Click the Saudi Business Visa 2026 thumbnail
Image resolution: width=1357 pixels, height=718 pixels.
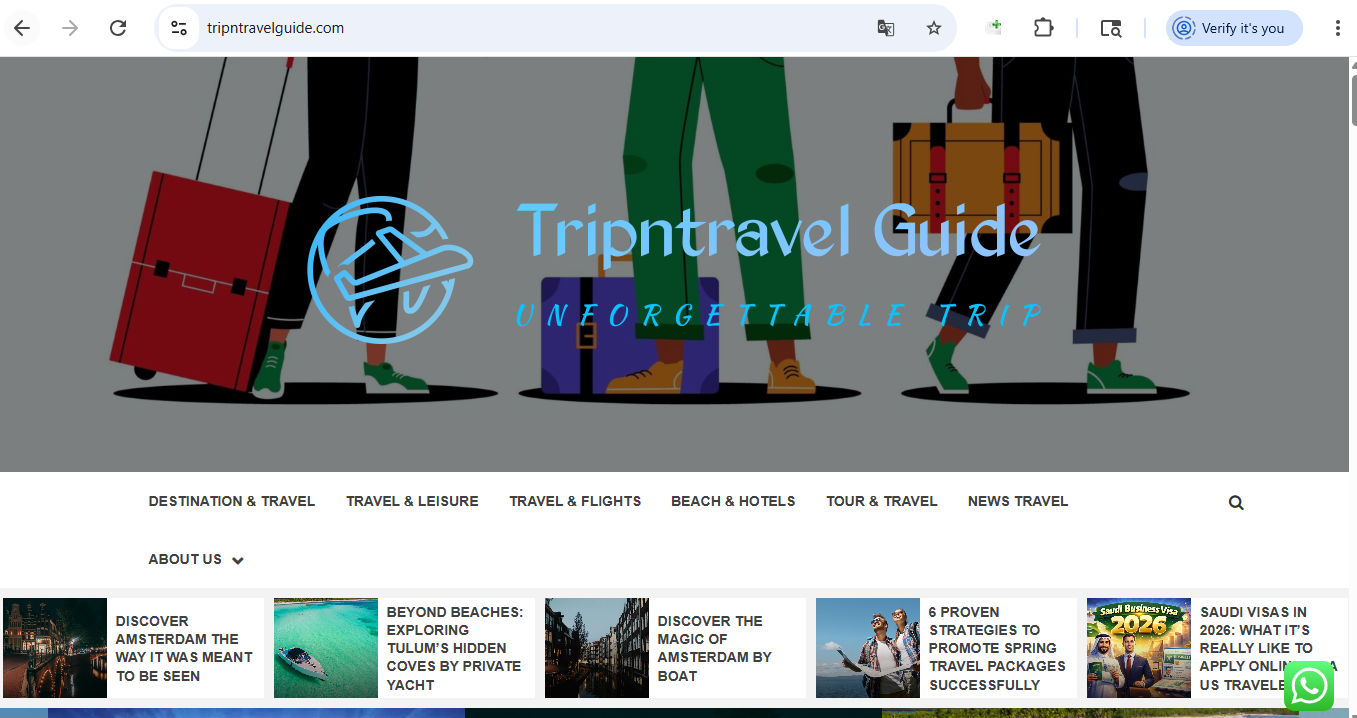[1139, 648]
